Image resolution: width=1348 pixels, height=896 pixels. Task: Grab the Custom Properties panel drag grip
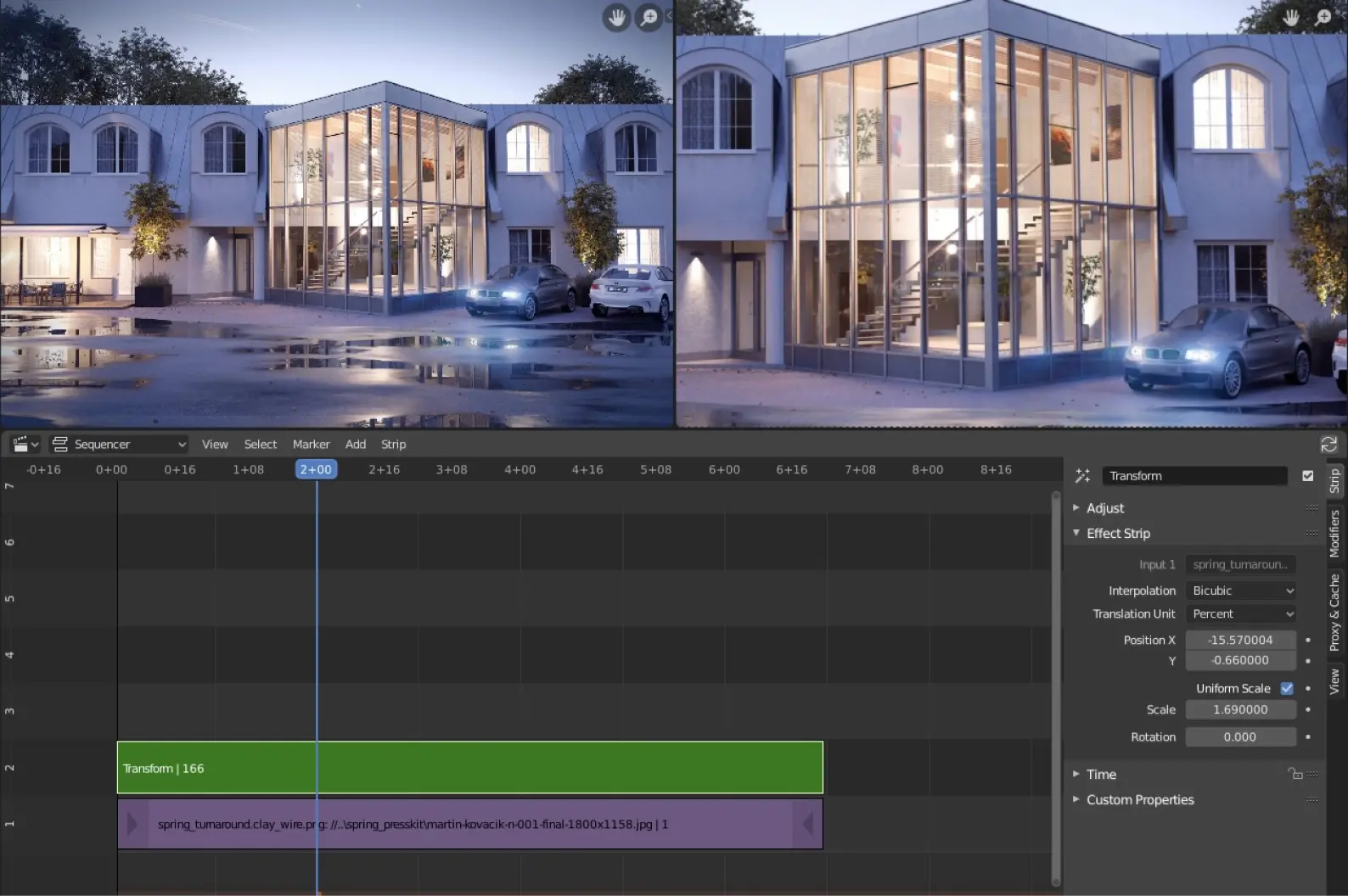1312,799
